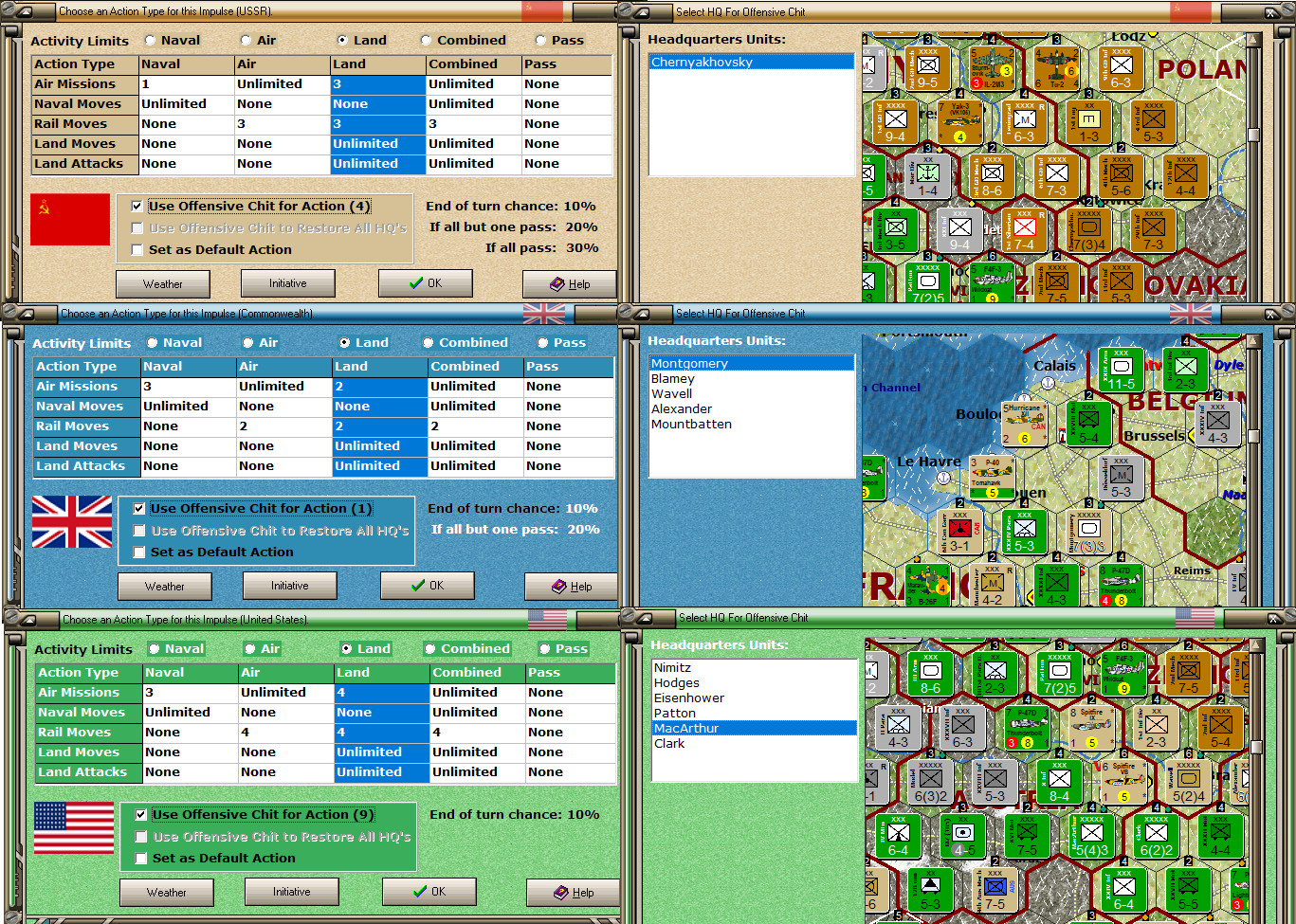Click the Soviet flag in USSR dialog
Image resolution: width=1296 pixels, height=924 pixels.
69,219
